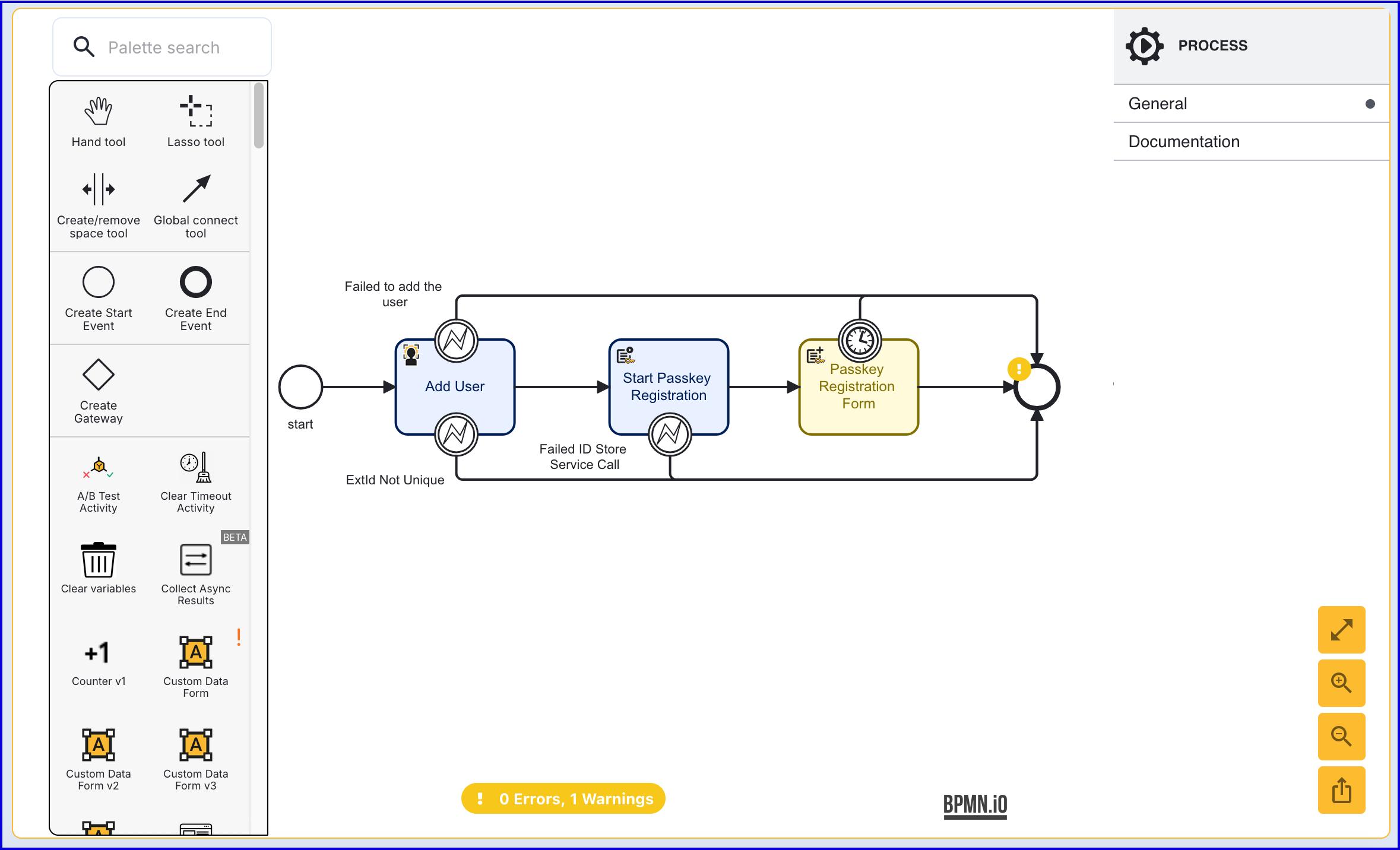This screenshot has width=1400, height=850.
Task: Select the Lasso tool
Action: (x=196, y=122)
